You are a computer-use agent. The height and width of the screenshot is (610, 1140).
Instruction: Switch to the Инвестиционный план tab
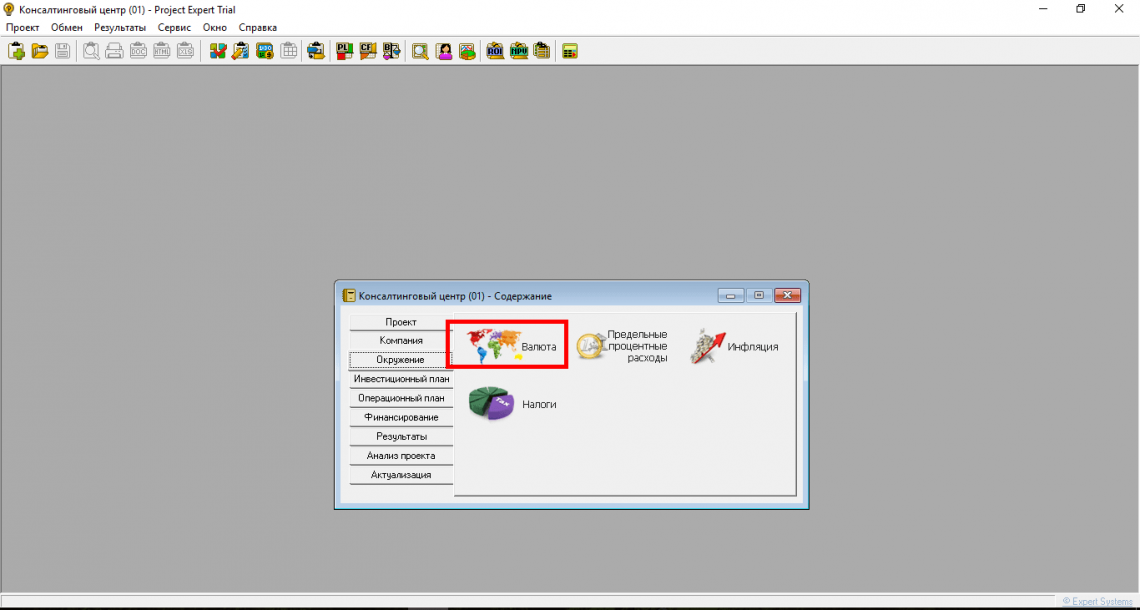(401, 379)
